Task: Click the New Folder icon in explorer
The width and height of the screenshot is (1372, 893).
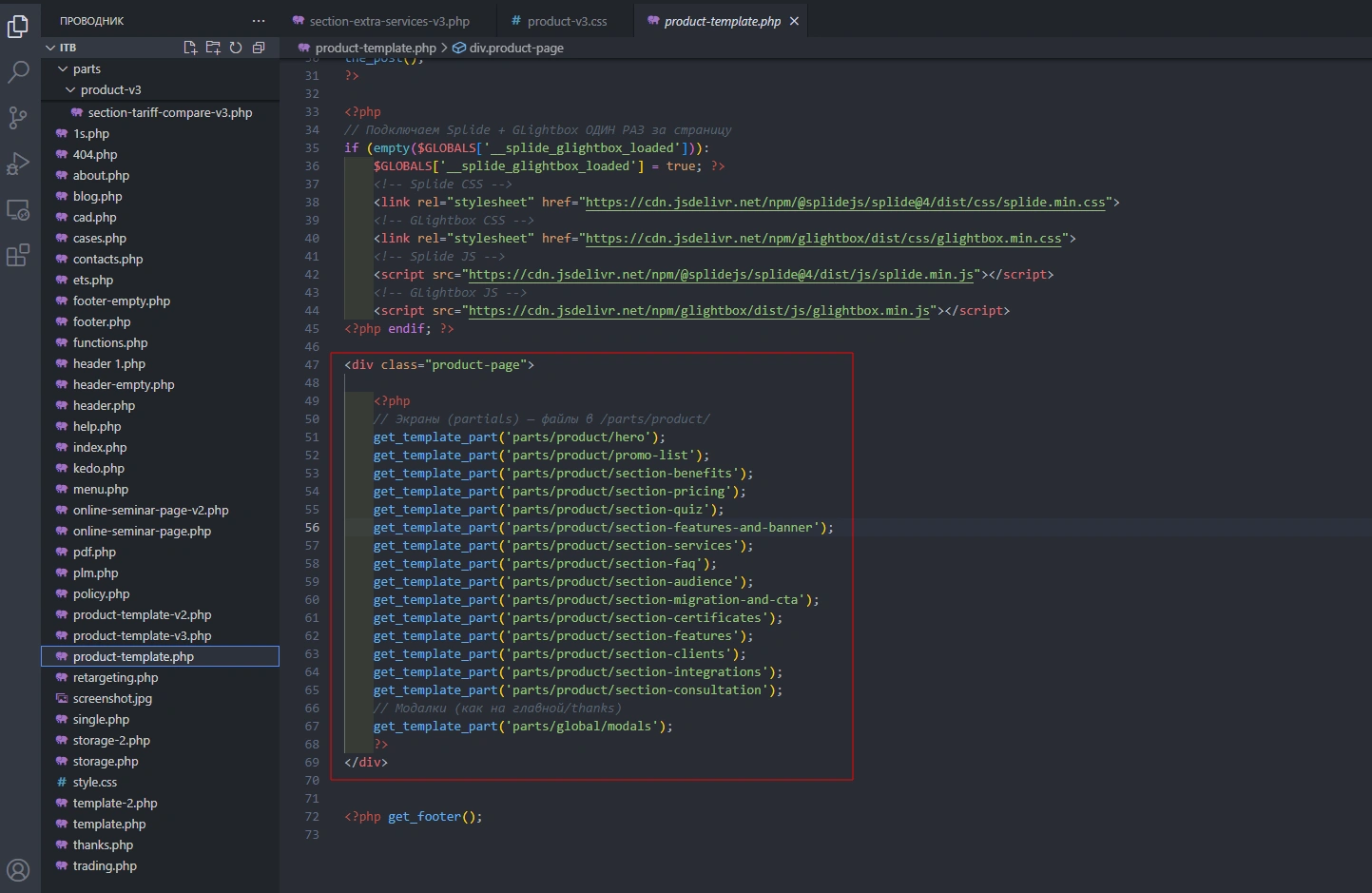Action: [213, 48]
